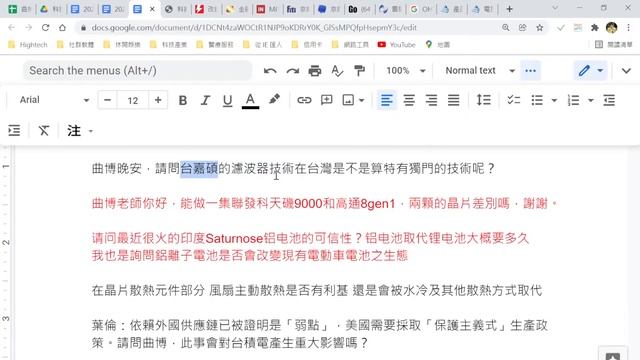Open Chrome extensions puzzle icon

pyautogui.click(x=594, y=27)
